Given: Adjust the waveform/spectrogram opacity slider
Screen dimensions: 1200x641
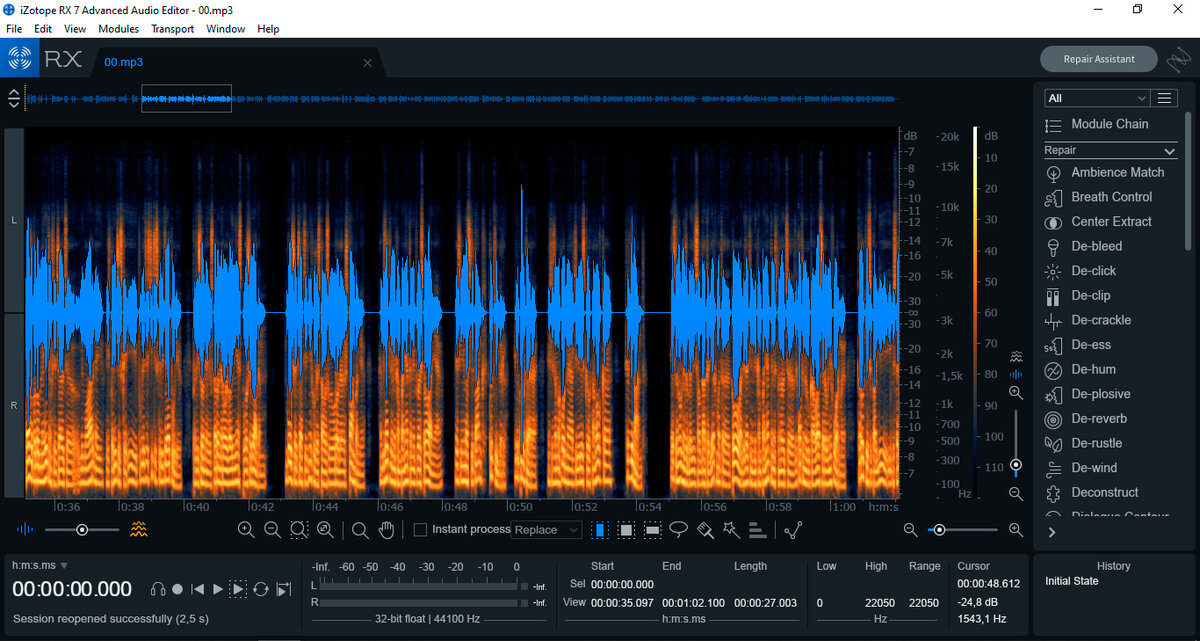Looking at the screenshot, I should coord(82,529).
